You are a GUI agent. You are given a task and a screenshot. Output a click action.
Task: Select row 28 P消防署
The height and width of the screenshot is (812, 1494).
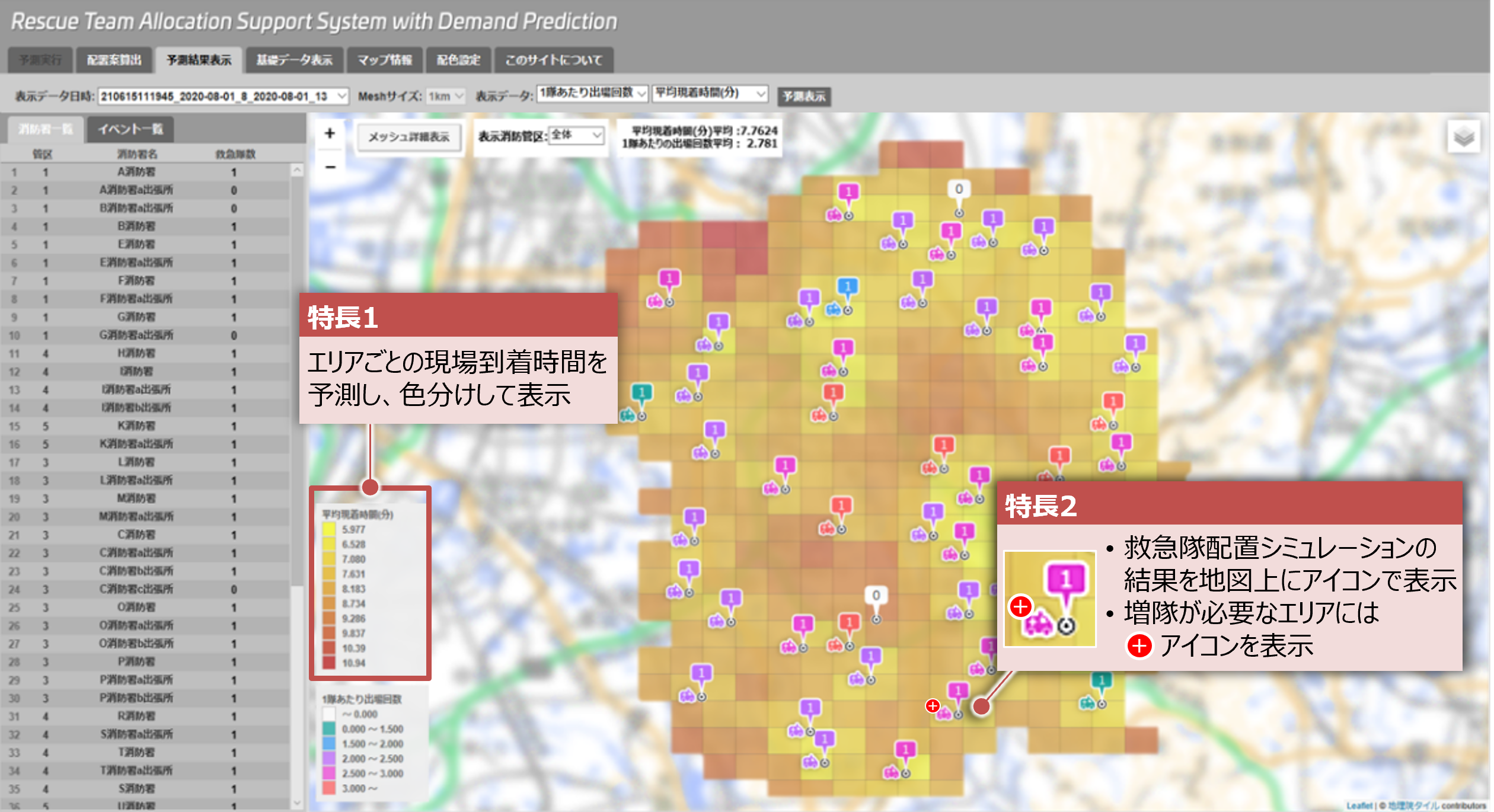click(x=146, y=662)
